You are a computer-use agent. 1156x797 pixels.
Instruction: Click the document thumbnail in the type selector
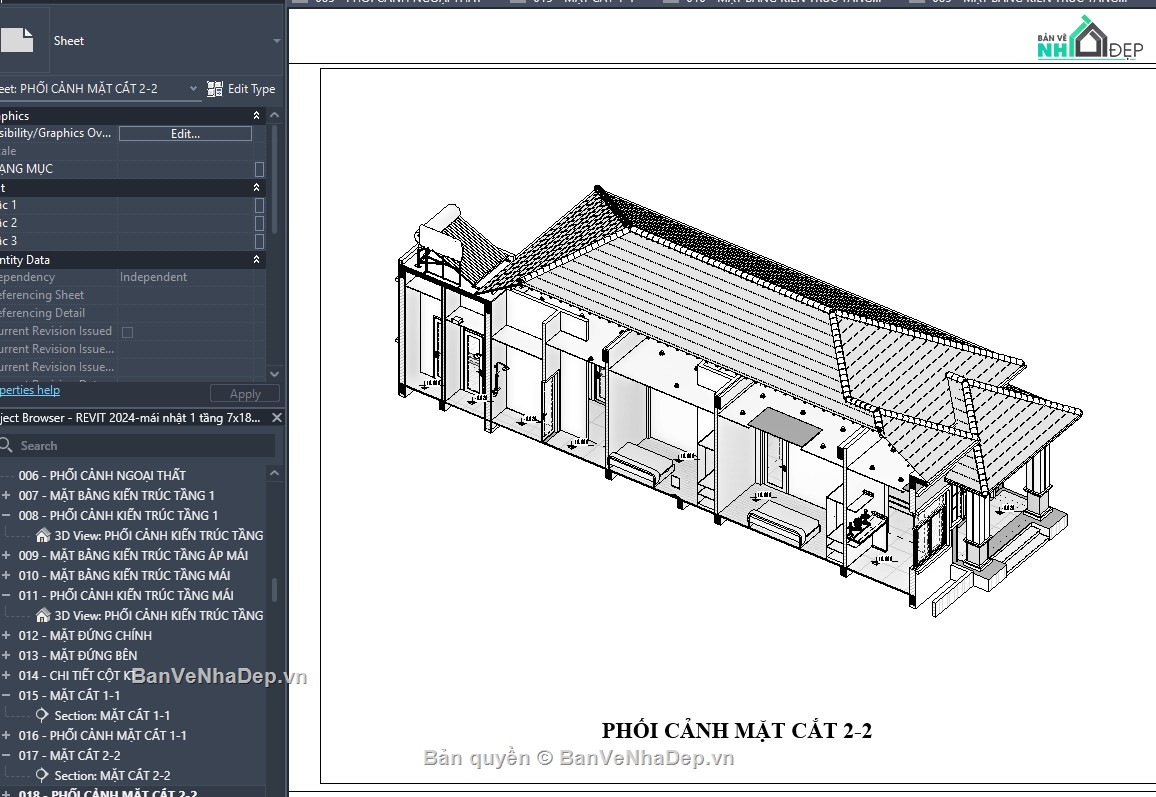[18, 39]
